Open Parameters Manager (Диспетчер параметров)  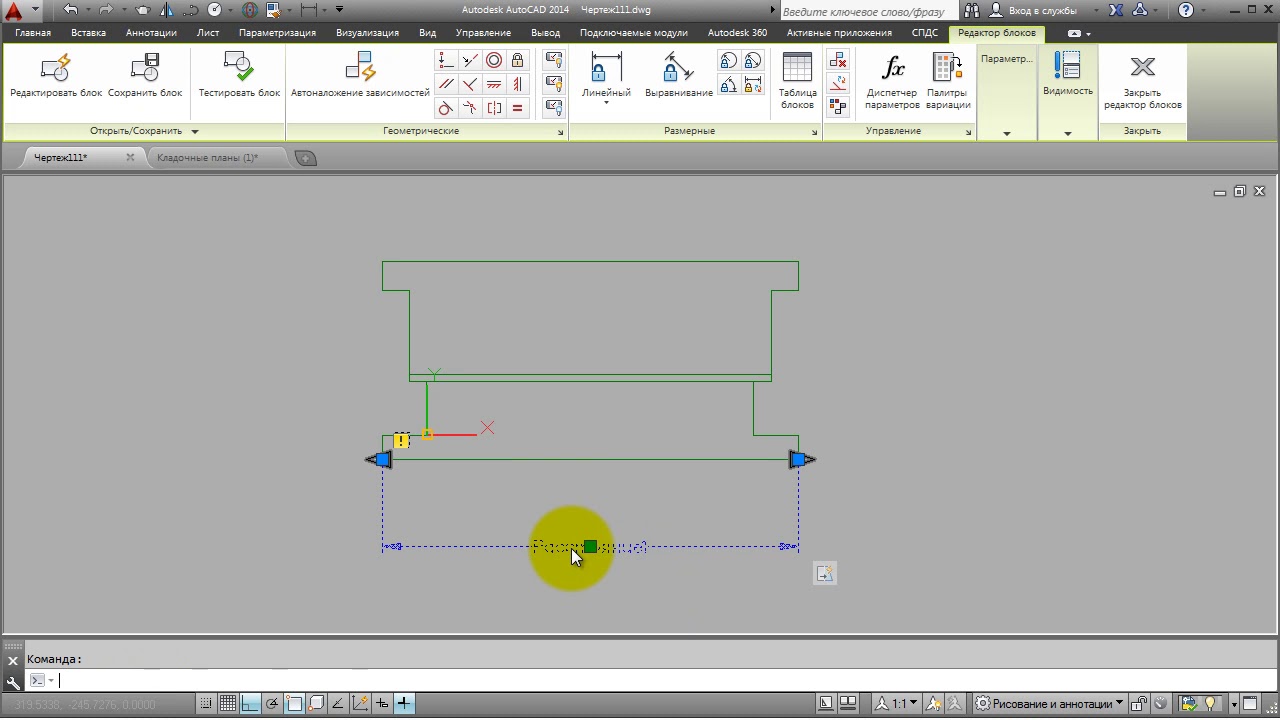892,81
